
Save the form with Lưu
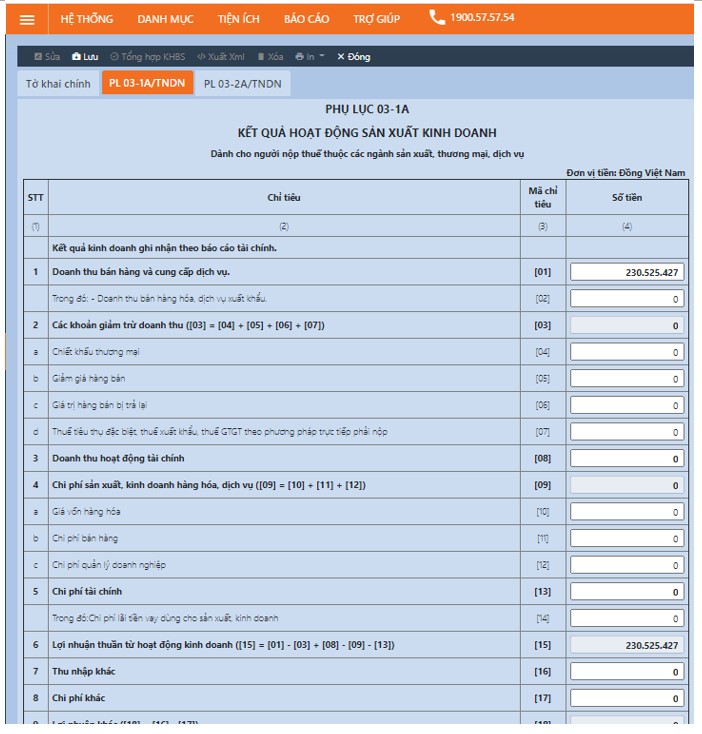coord(85,57)
